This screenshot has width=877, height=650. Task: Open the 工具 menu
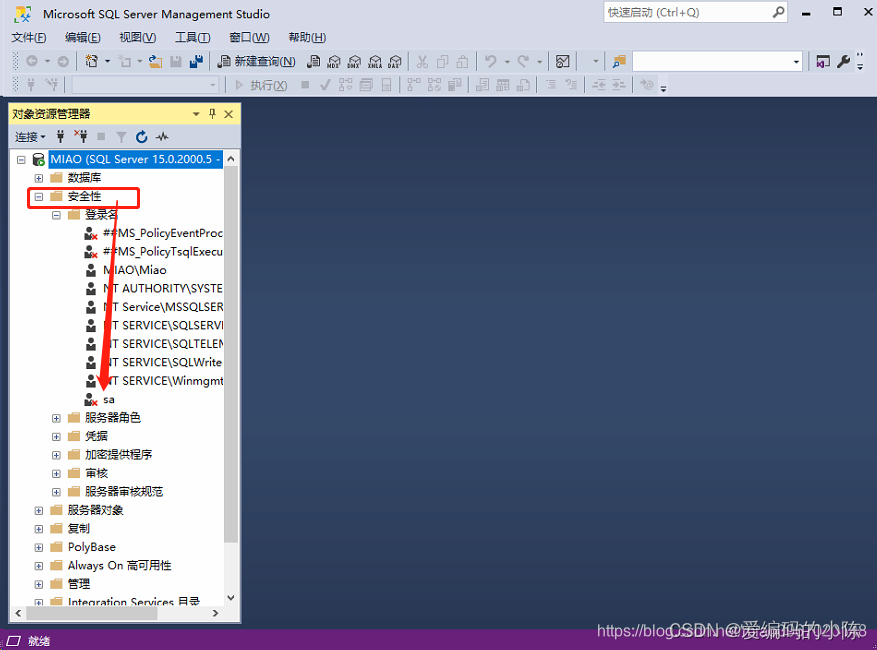point(192,37)
